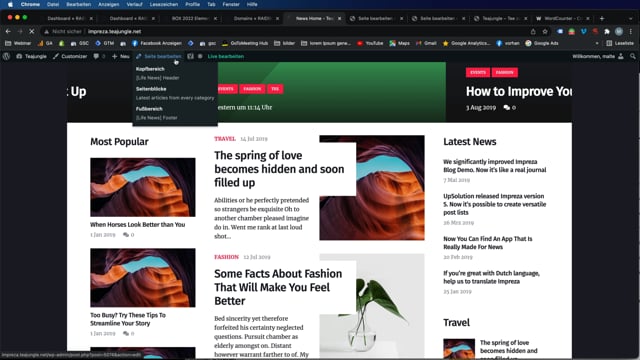
Task: Open the GA bookmark
Action: click(x=45, y=43)
